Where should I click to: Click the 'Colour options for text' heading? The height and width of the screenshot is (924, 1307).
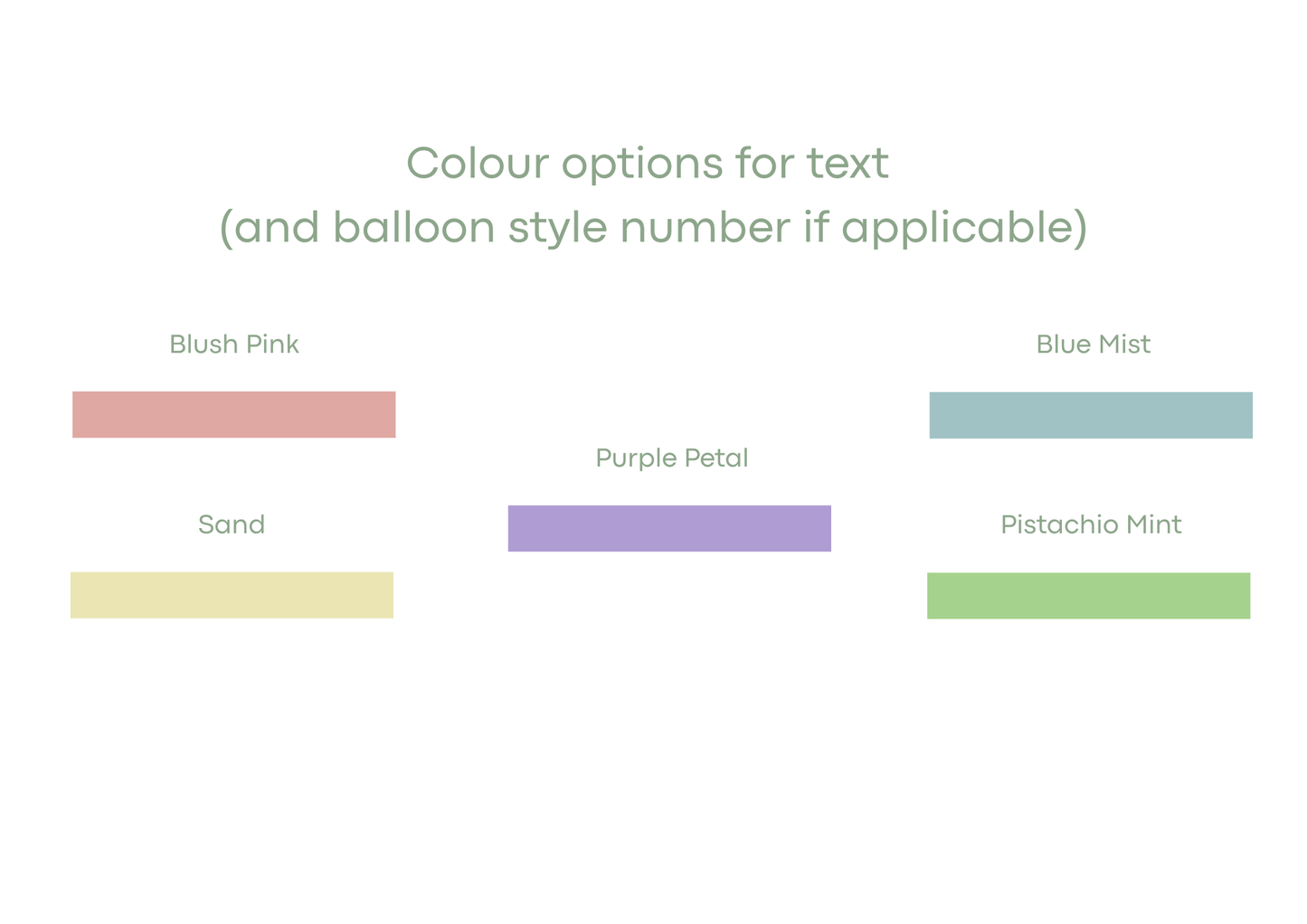[x=648, y=164]
